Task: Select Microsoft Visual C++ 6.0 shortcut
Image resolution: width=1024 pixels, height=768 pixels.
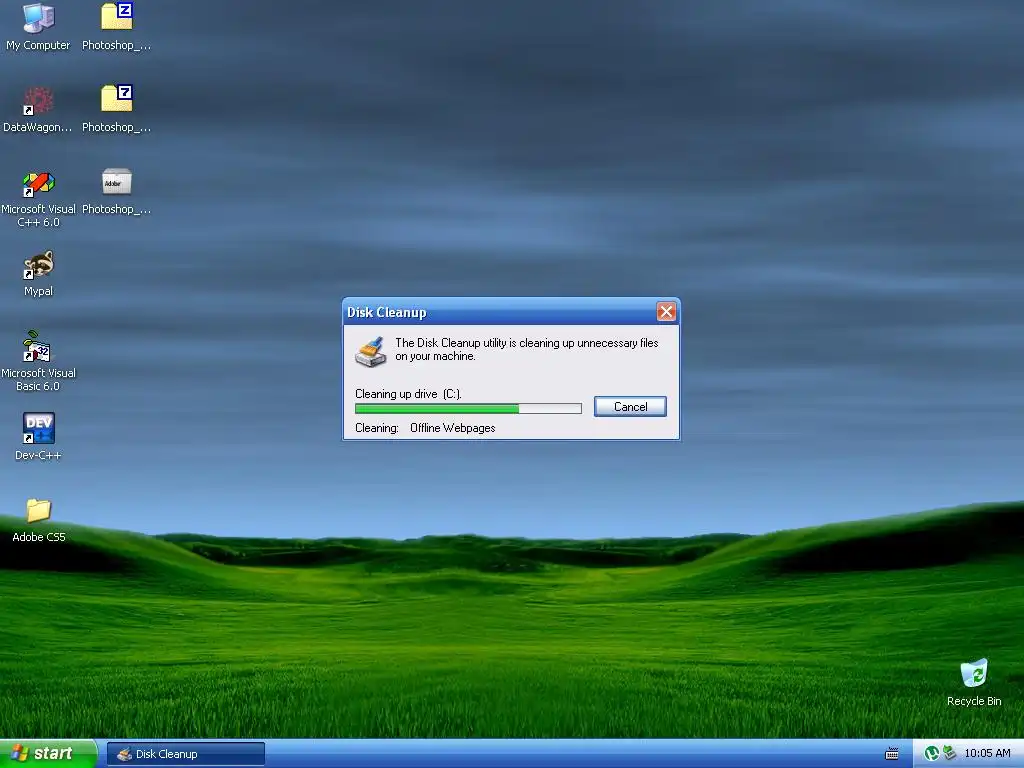Action: click(38, 199)
